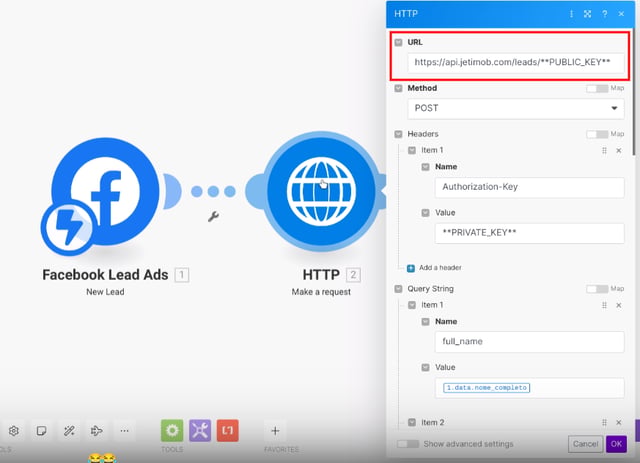
Task: Open the purple Tools icon
Action: point(200,430)
